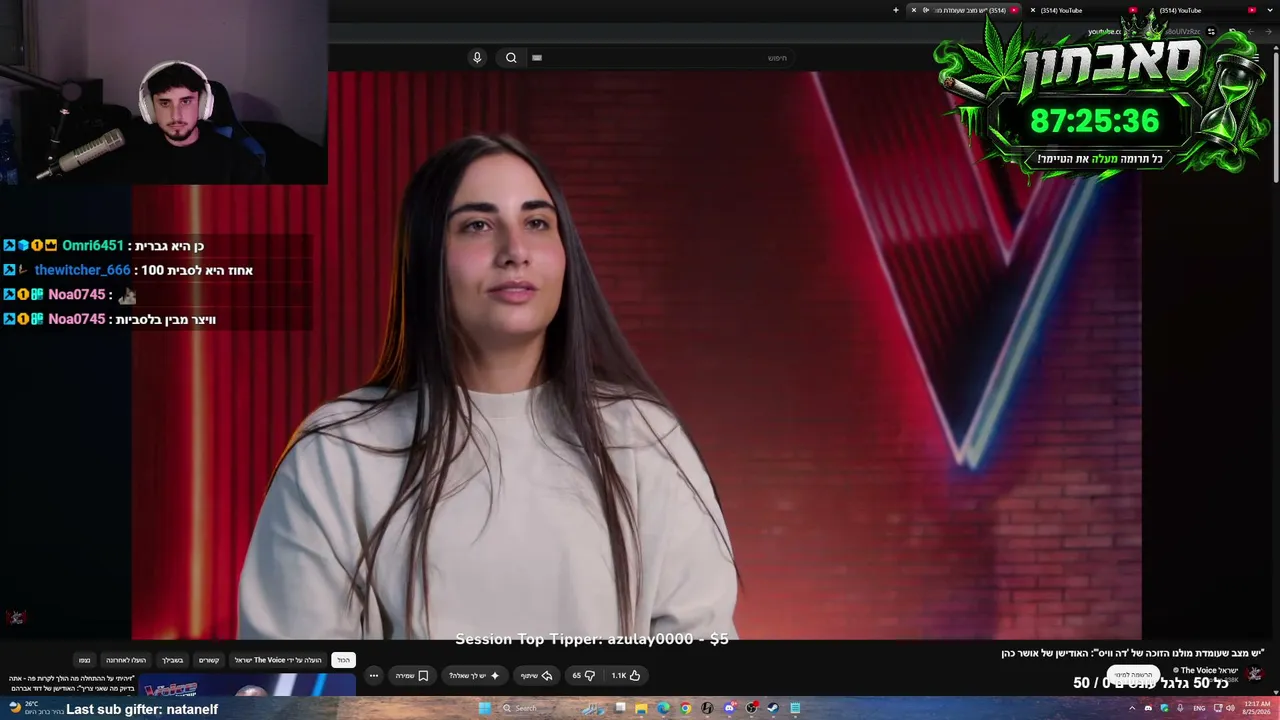Click the Discord icon in system tray
The width and height of the screenshot is (1280, 720).
click(1148, 708)
